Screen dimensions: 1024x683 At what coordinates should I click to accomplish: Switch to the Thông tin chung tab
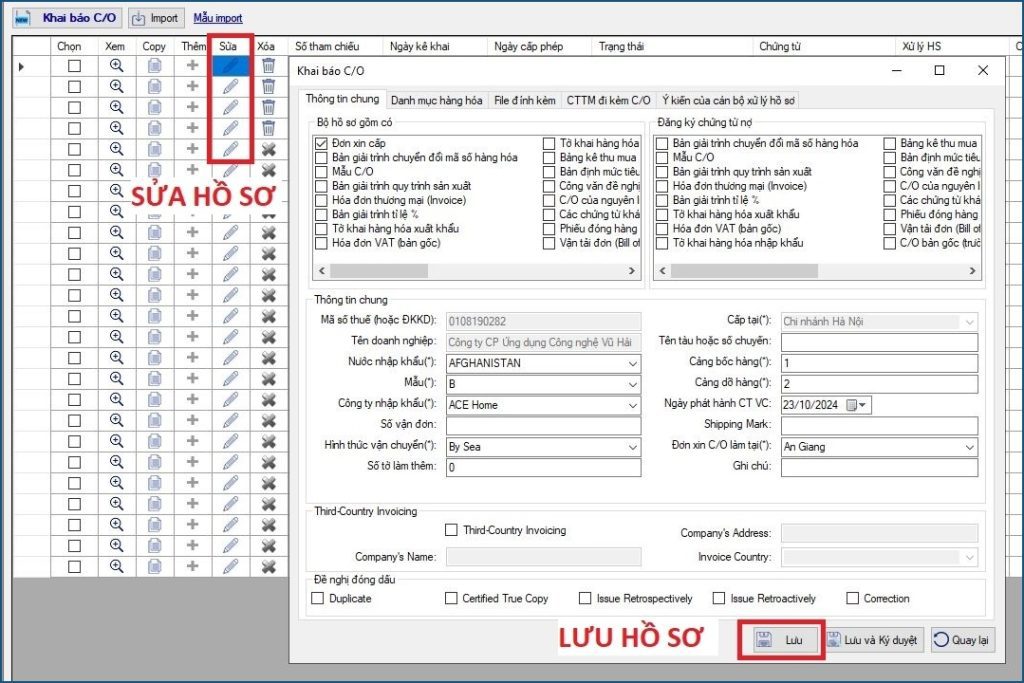click(343, 99)
